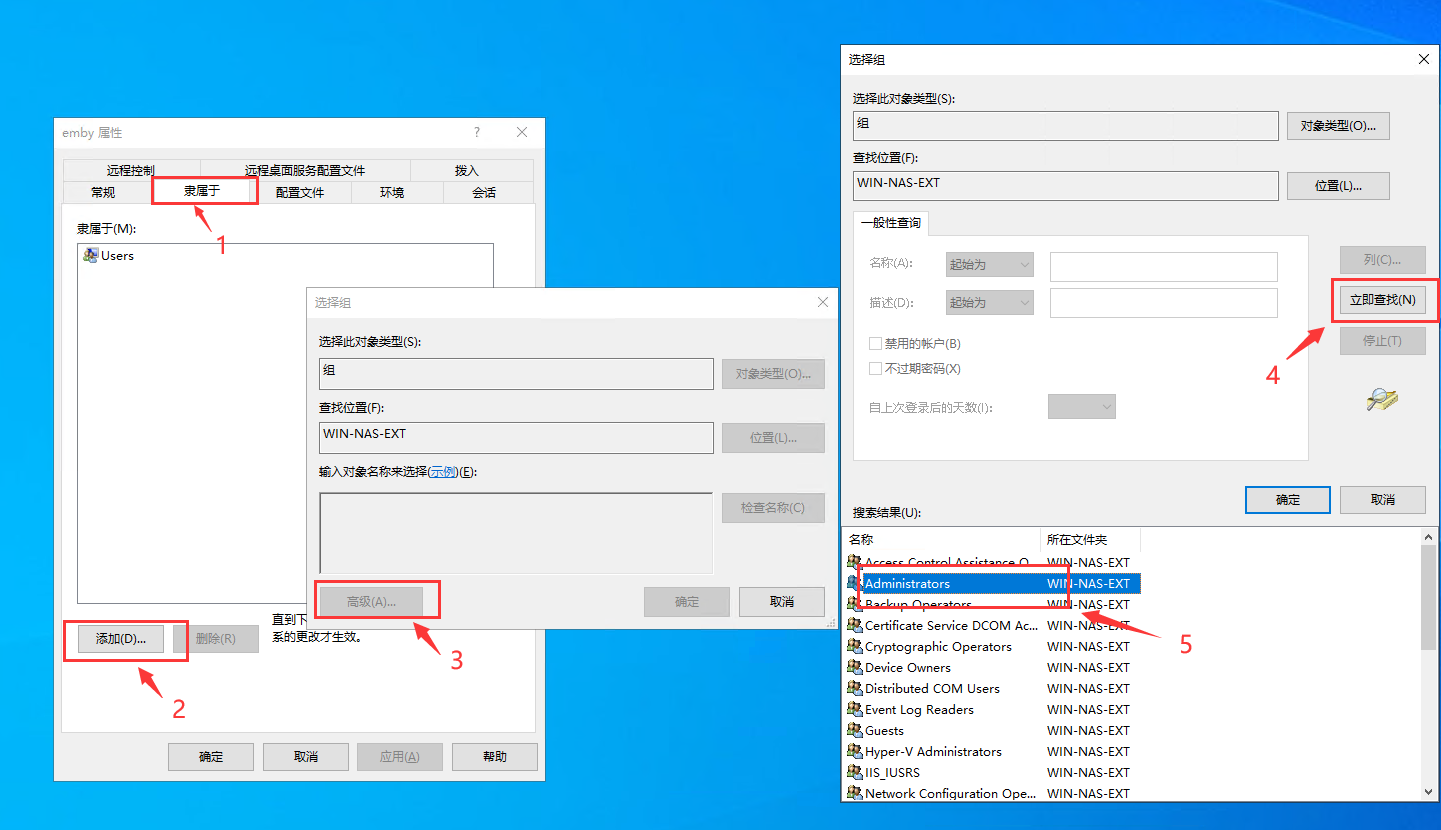Click the Cryptographic Operators group icon

(x=854, y=647)
